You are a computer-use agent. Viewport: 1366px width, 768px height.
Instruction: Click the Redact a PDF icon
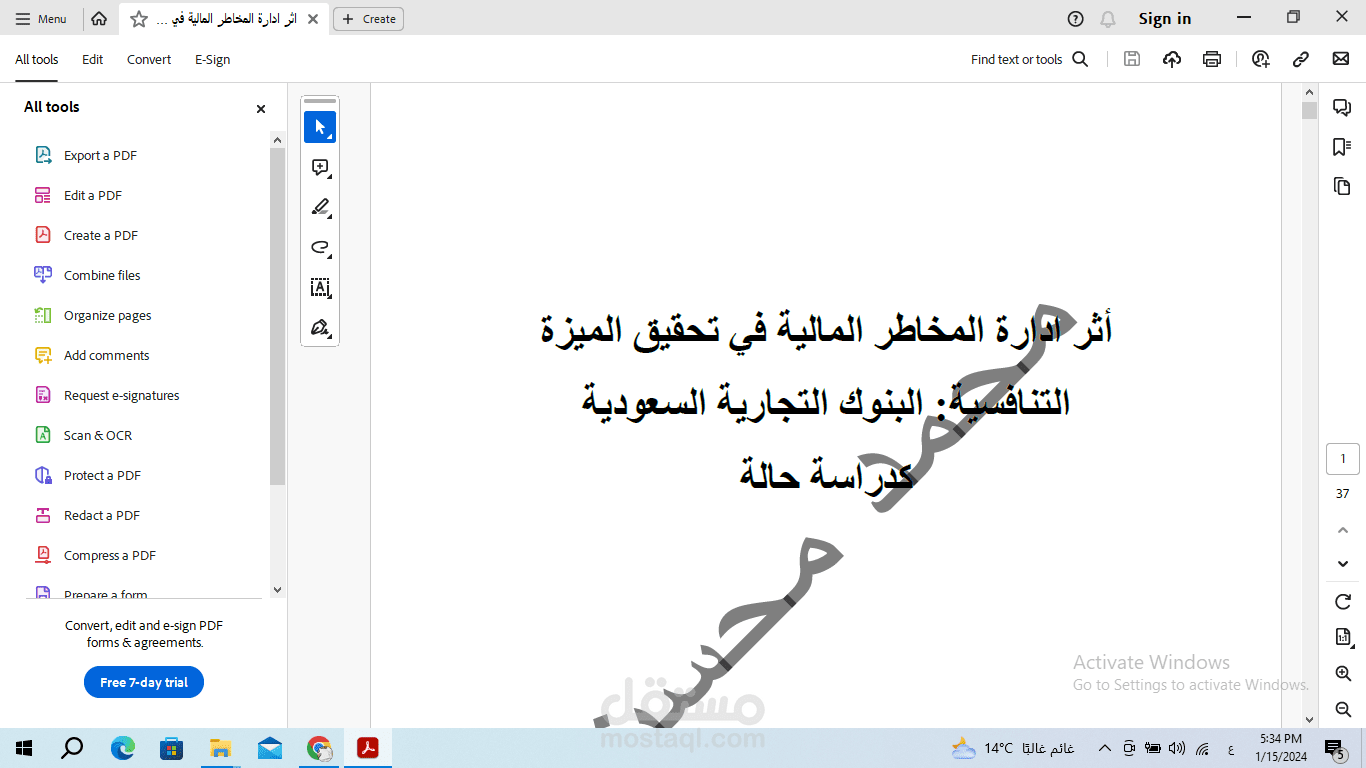click(x=43, y=515)
